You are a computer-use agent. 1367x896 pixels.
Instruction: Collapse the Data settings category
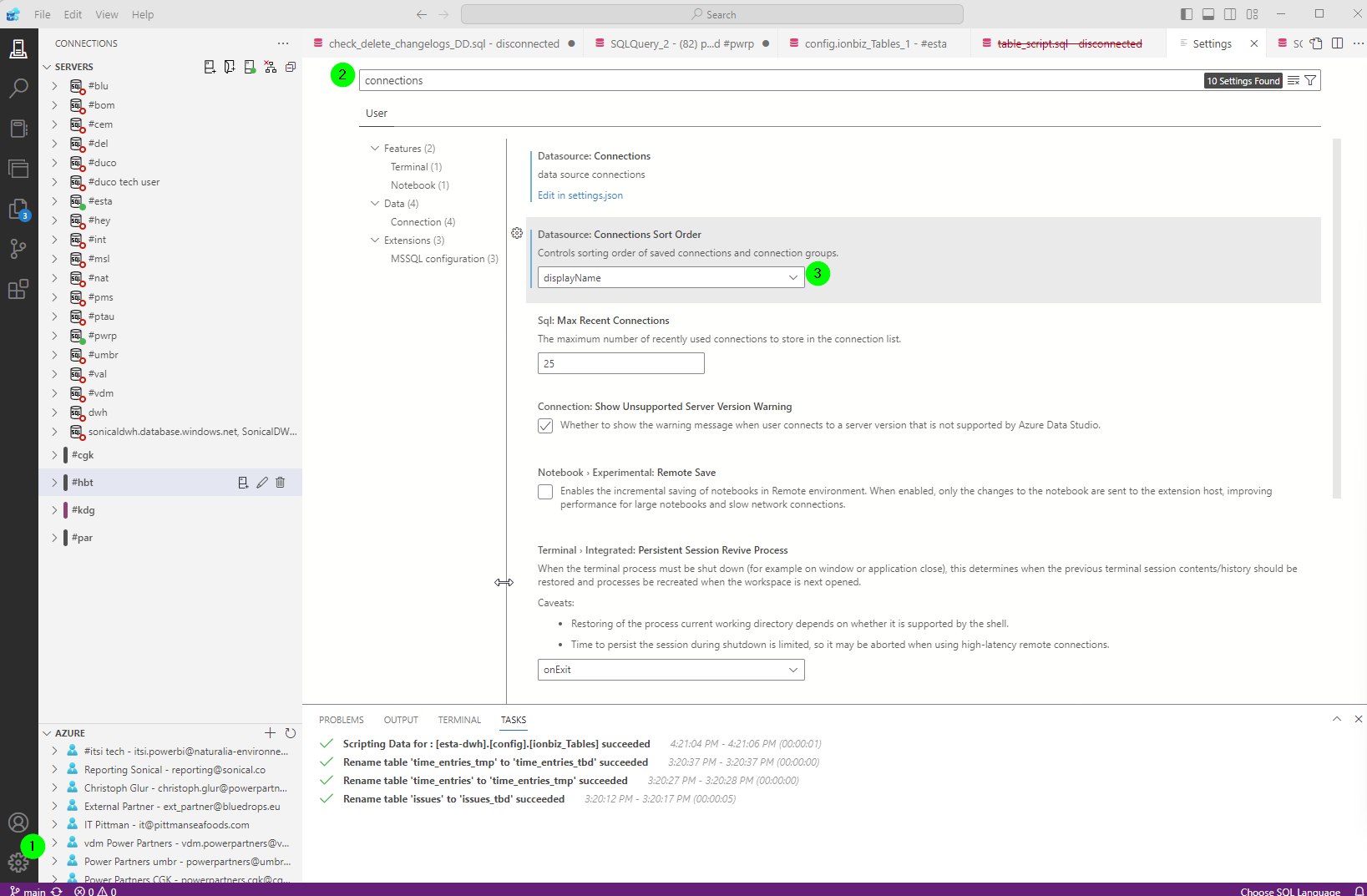(x=375, y=203)
